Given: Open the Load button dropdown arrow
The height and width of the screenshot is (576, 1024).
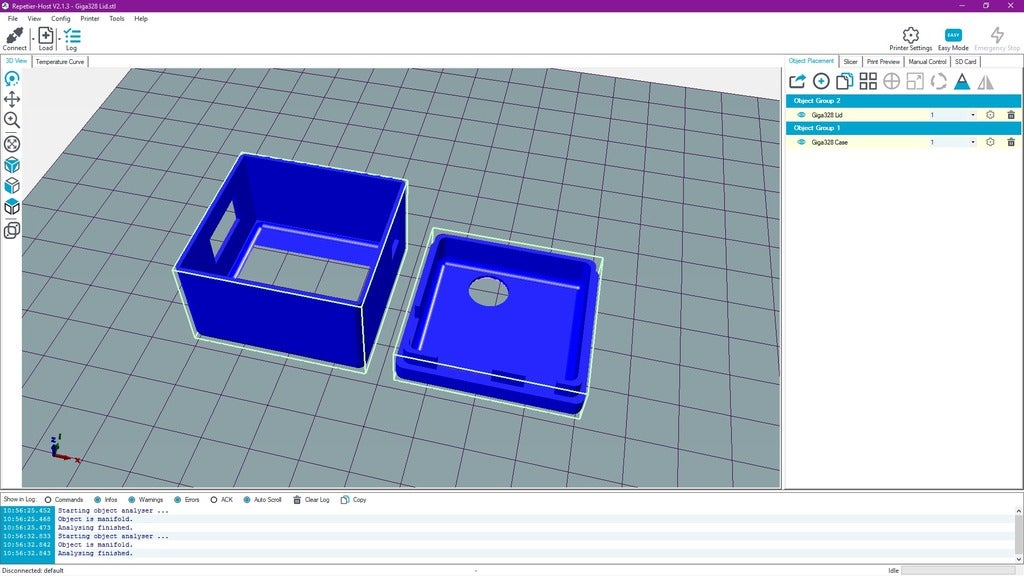Looking at the screenshot, I should pyautogui.click(x=58, y=39).
